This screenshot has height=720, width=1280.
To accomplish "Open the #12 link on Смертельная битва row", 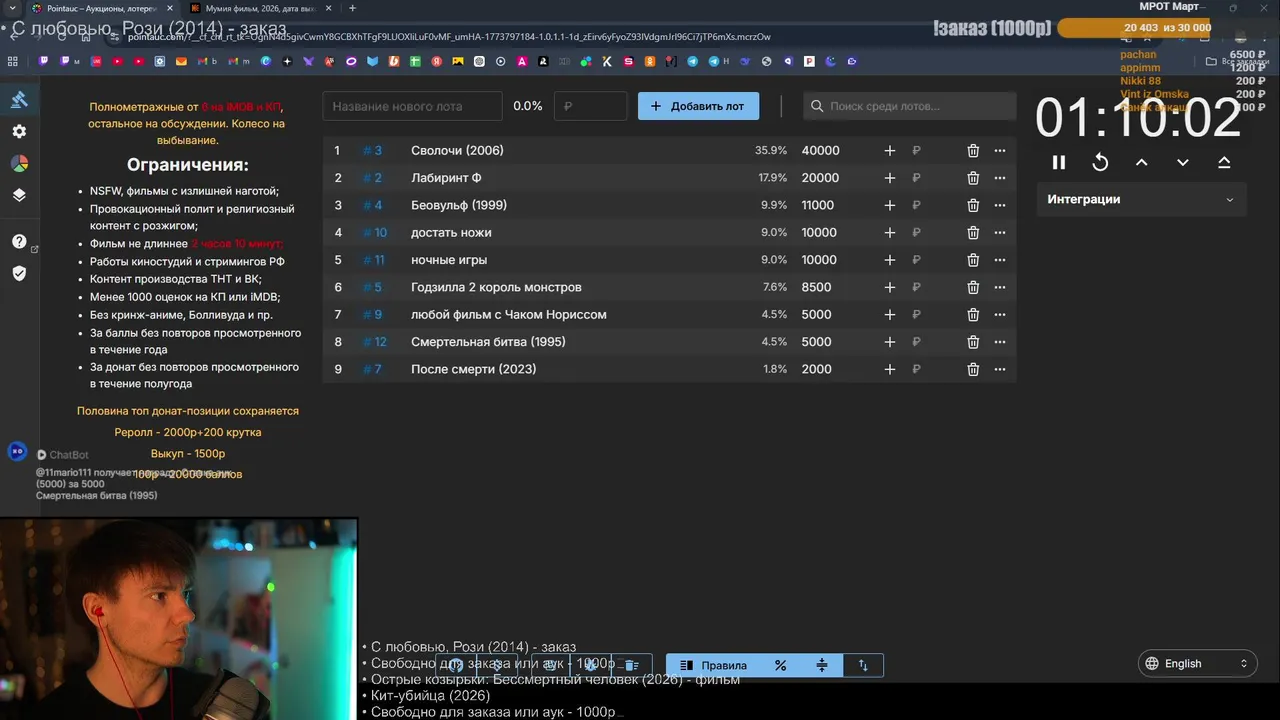I will (x=375, y=342).
